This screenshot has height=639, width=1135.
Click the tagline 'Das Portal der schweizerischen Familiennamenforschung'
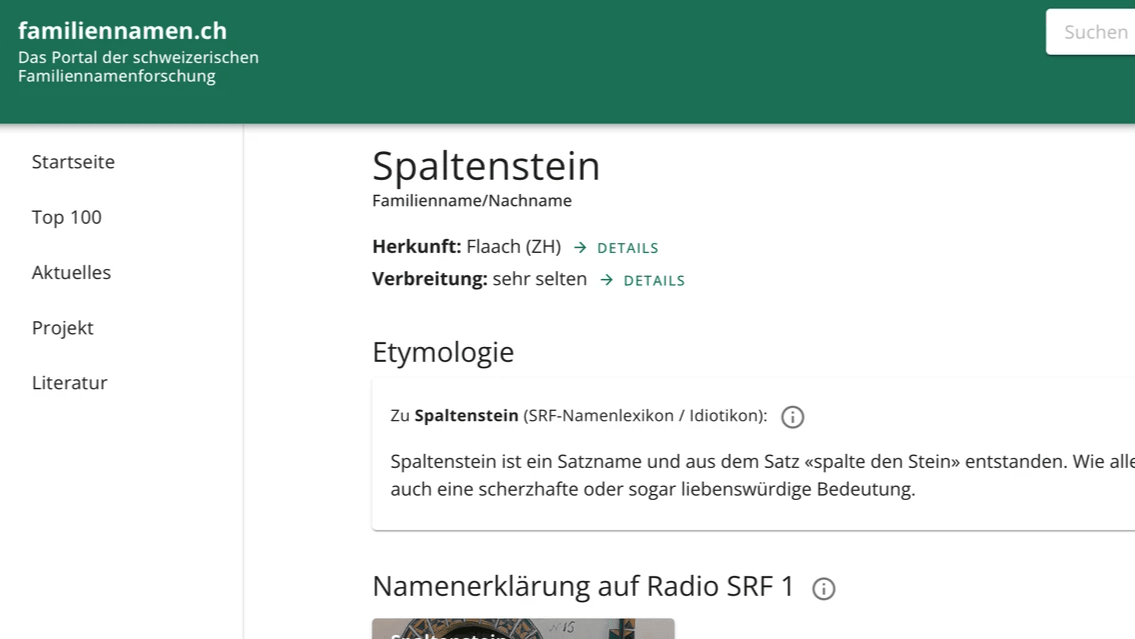coord(138,67)
